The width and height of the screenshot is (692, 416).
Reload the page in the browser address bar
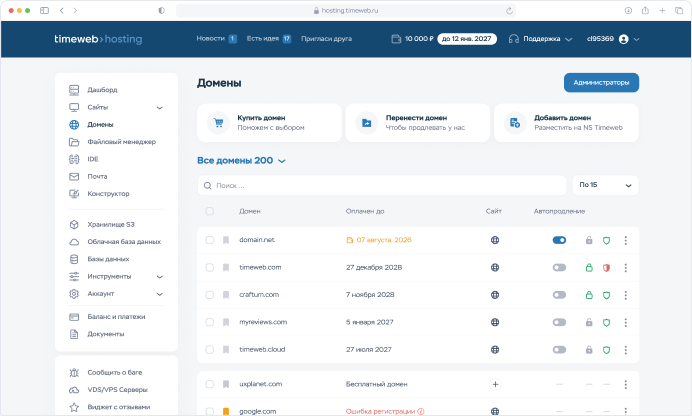[x=510, y=10]
